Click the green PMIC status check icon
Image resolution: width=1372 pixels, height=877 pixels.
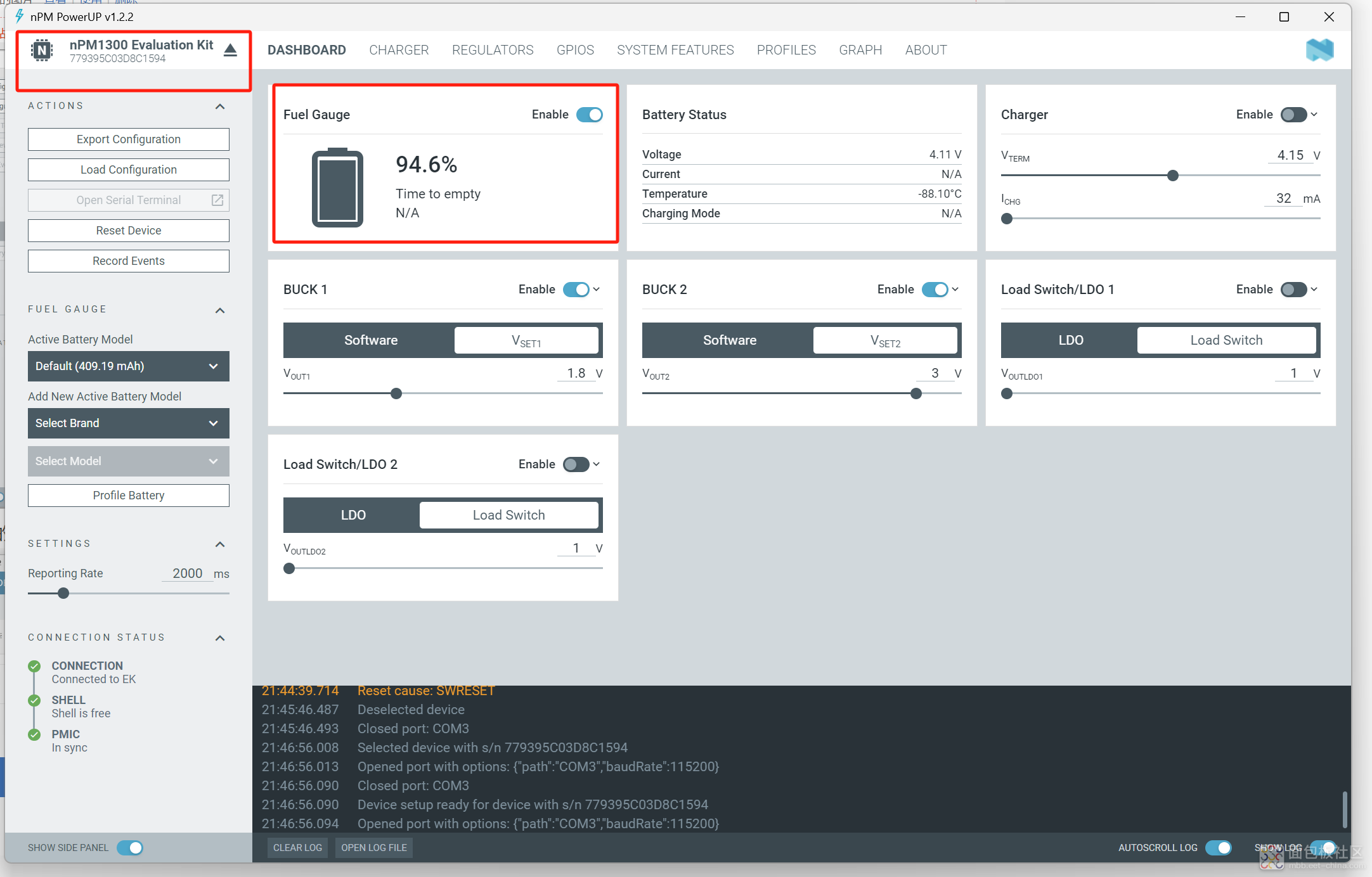point(34,734)
